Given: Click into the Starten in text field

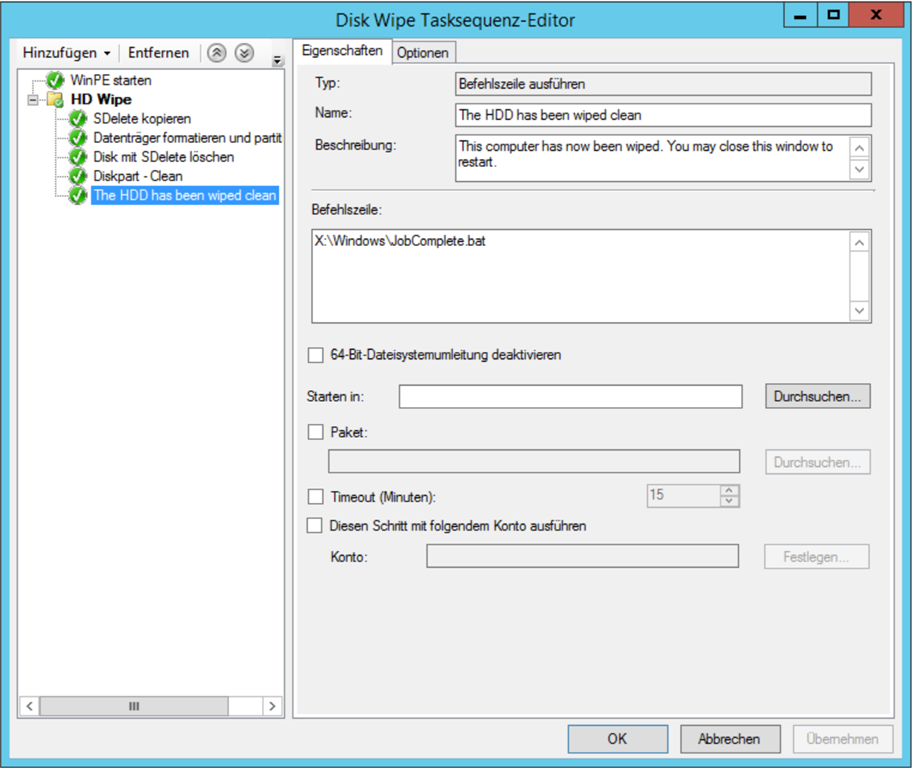Looking at the screenshot, I should (x=570, y=397).
